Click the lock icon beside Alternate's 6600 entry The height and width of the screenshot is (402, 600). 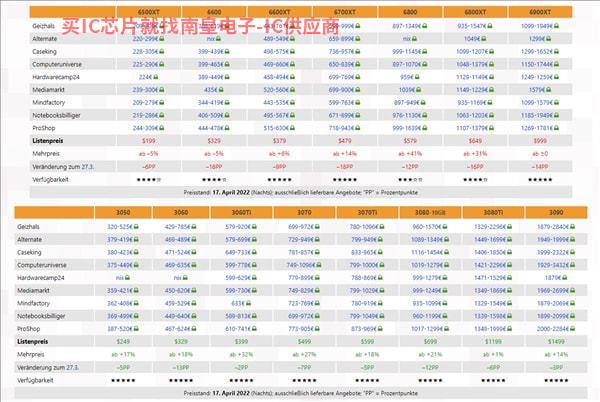pyautogui.click(x=218, y=39)
